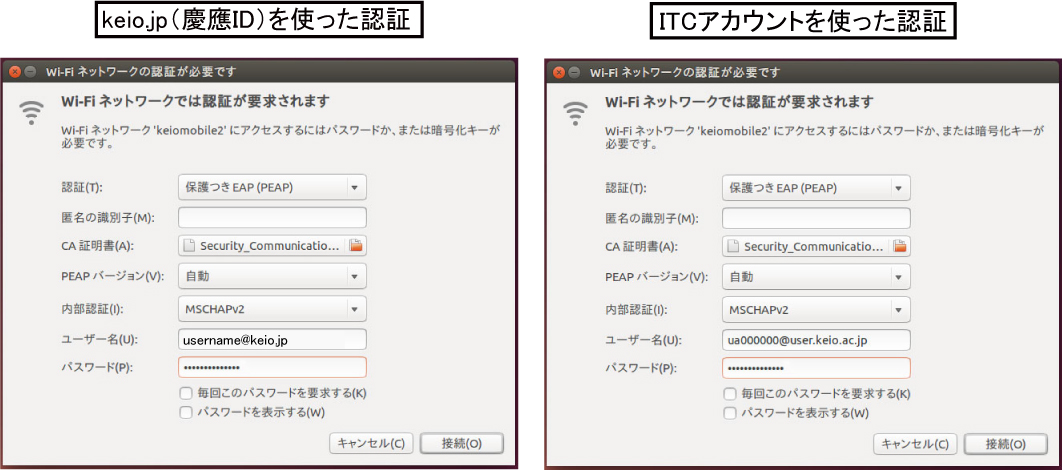Click minimize button on right dialog titlebar

tap(574, 72)
